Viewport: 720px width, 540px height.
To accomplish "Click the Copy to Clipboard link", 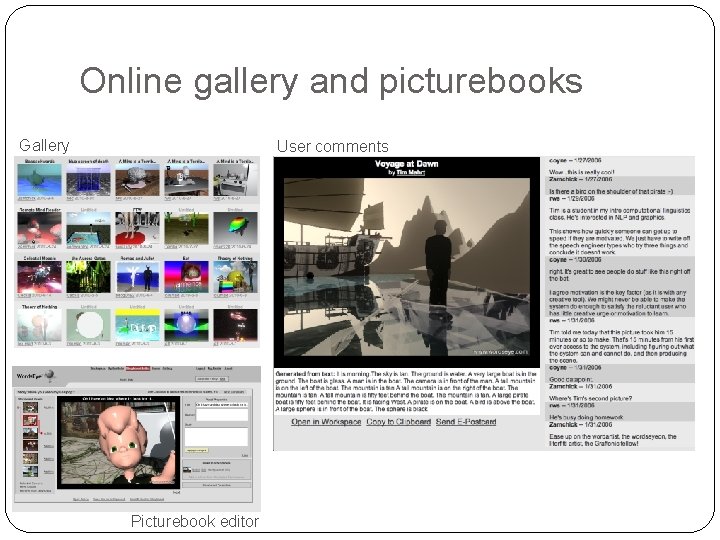I will [399, 422].
